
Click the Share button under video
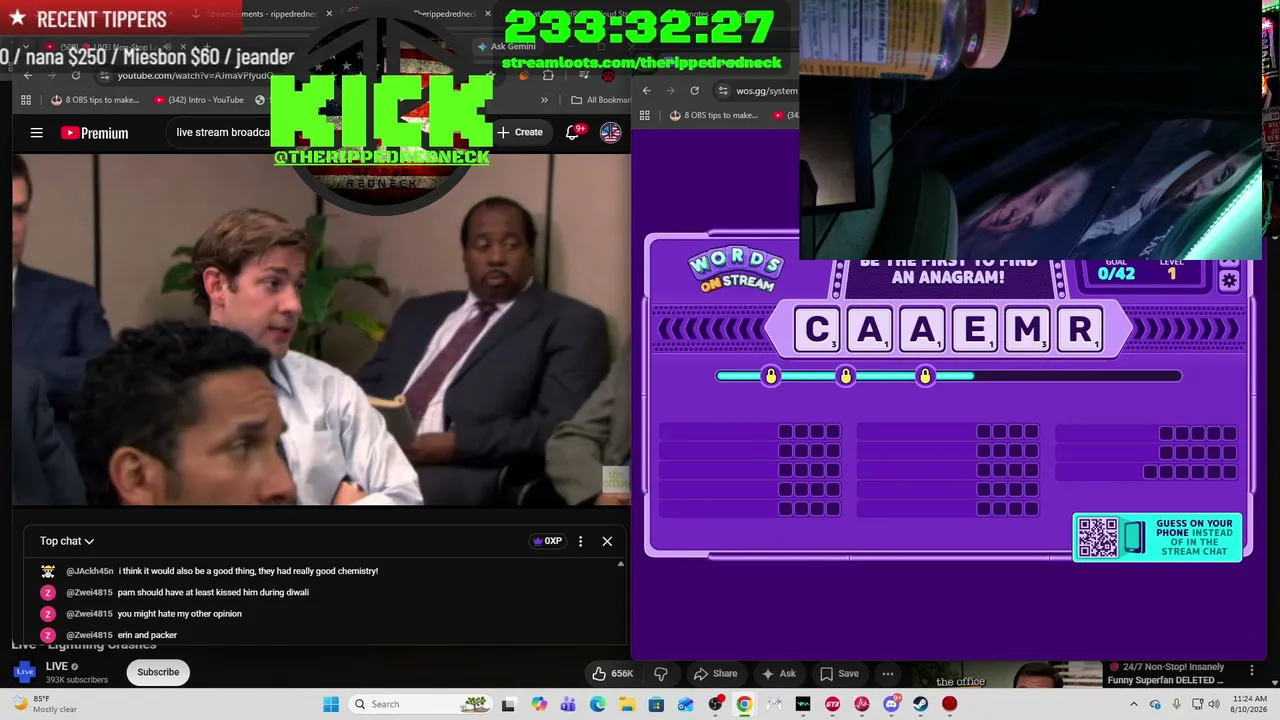[715, 673]
